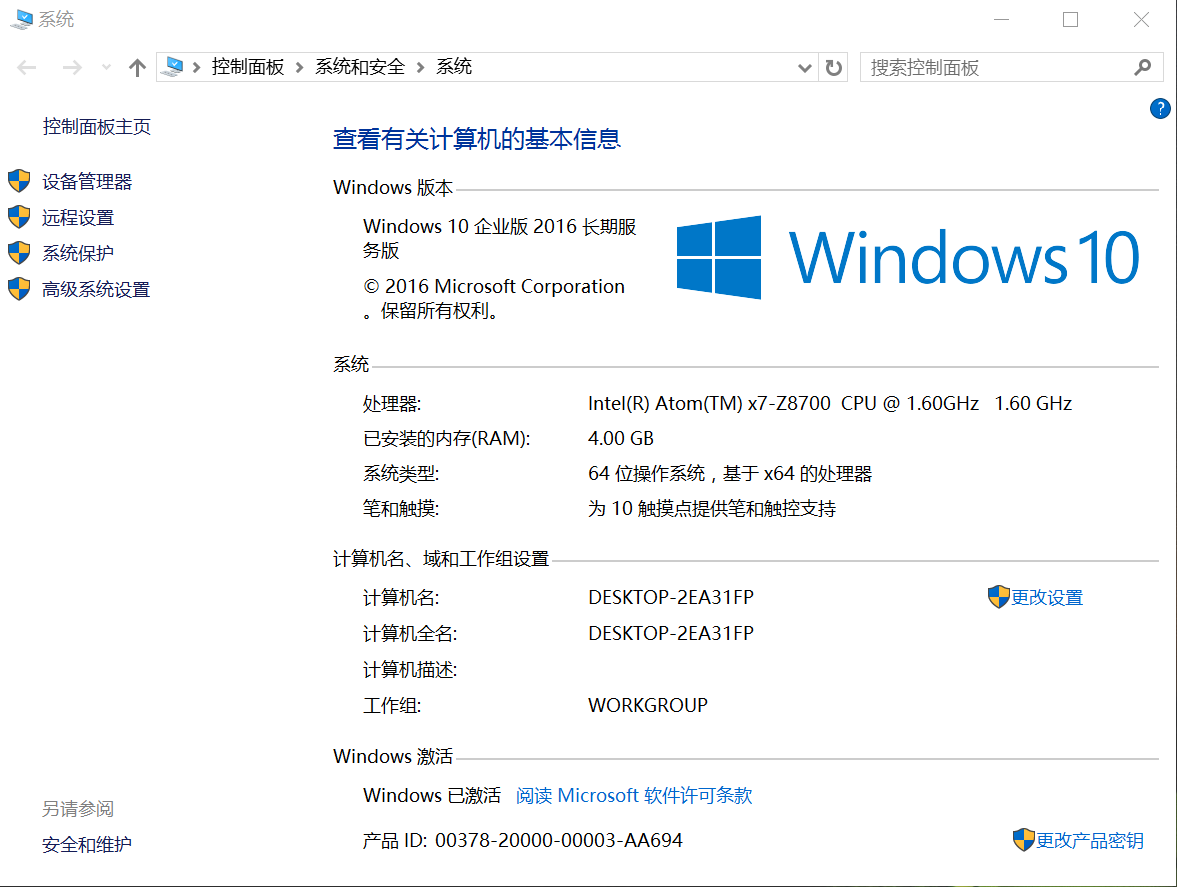
Task: Click the heading 查看有关计算机的基本信息
Action: pos(477,139)
